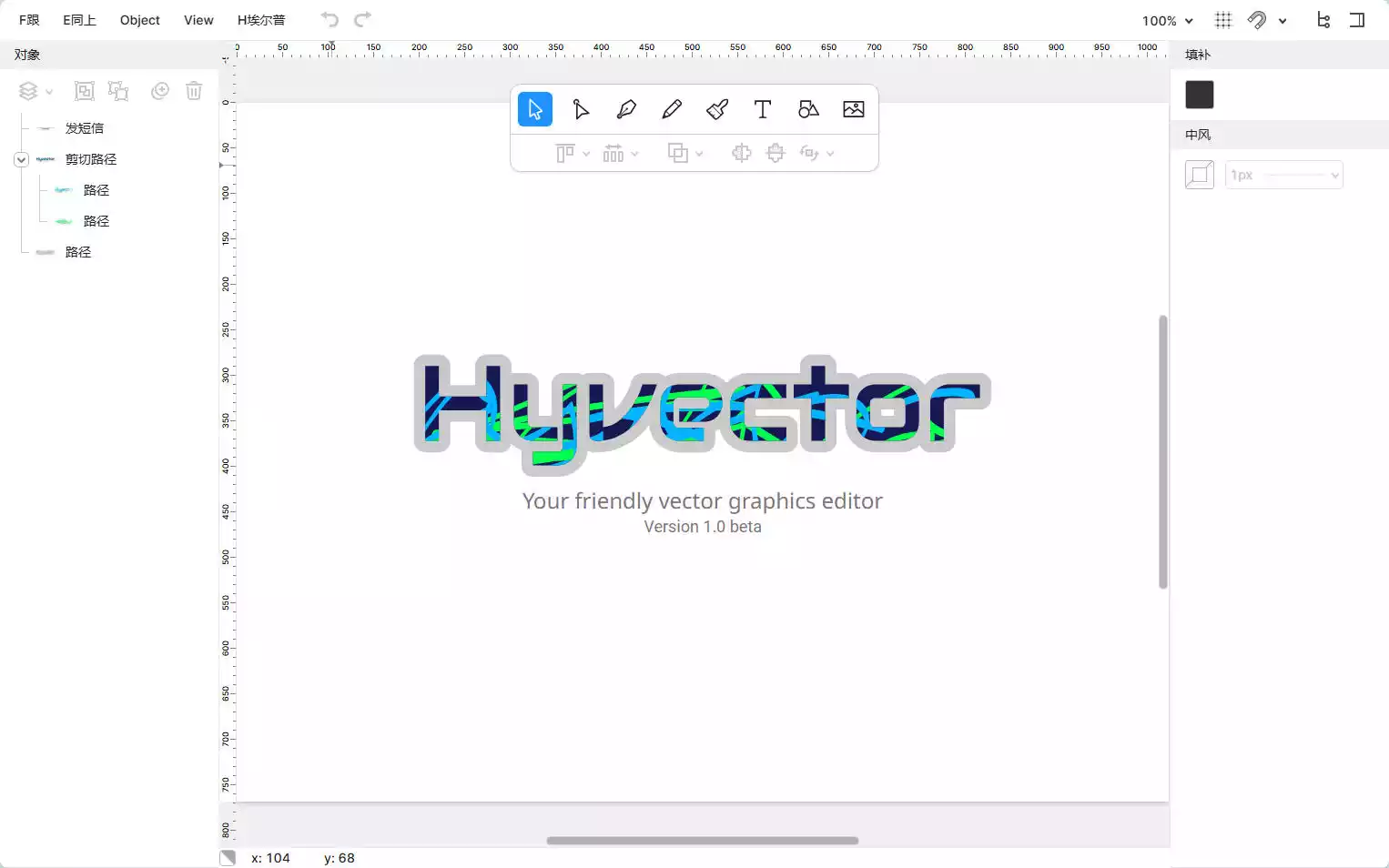Image resolution: width=1389 pixels, height=868 pixels.
Task: Select the 路径 item with blue thumbnail
Action: (x=96, y=190)
